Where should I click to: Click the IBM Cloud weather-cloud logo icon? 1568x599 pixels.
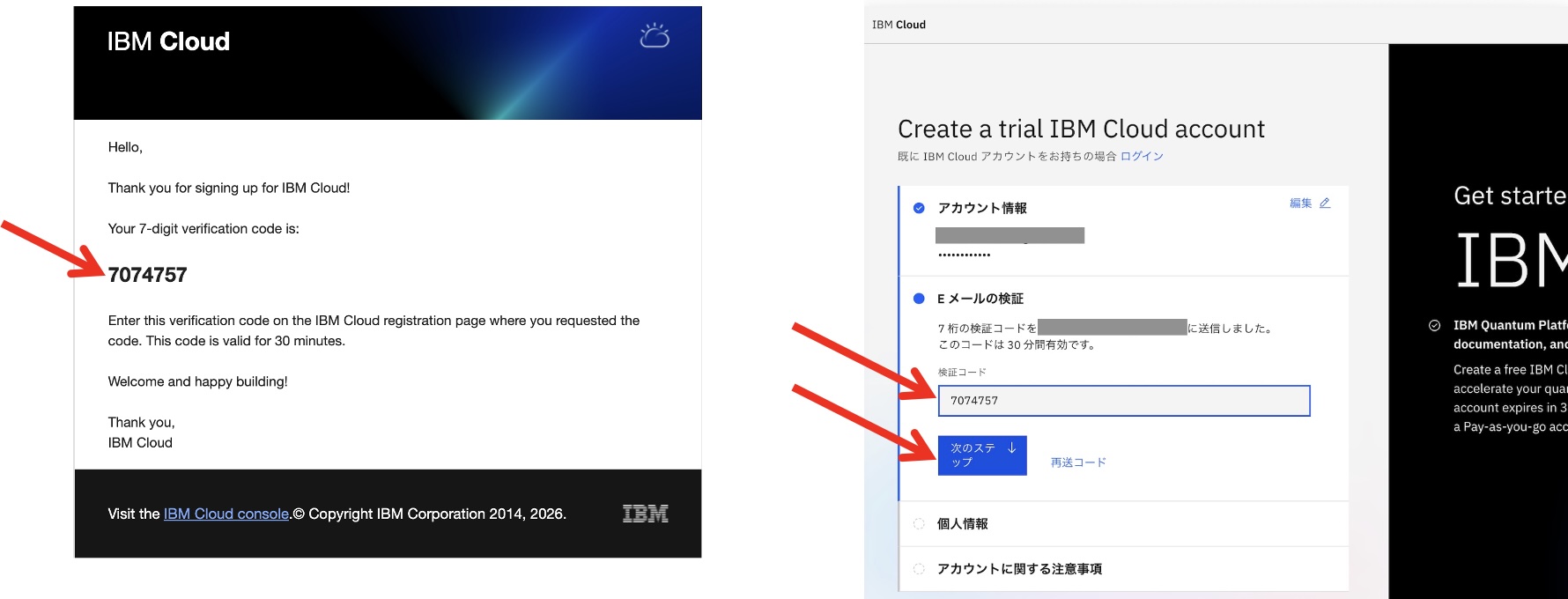coord(655,35)
